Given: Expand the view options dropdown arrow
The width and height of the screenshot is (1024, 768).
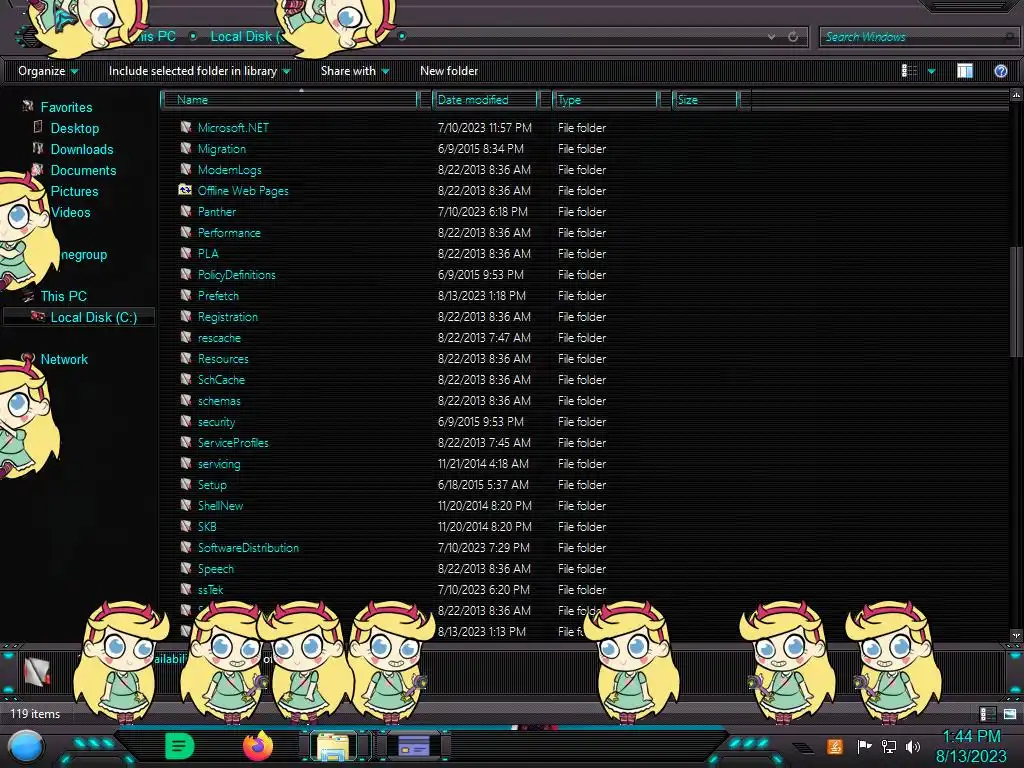Looking at the screenshot, I should tap(931, 71).
